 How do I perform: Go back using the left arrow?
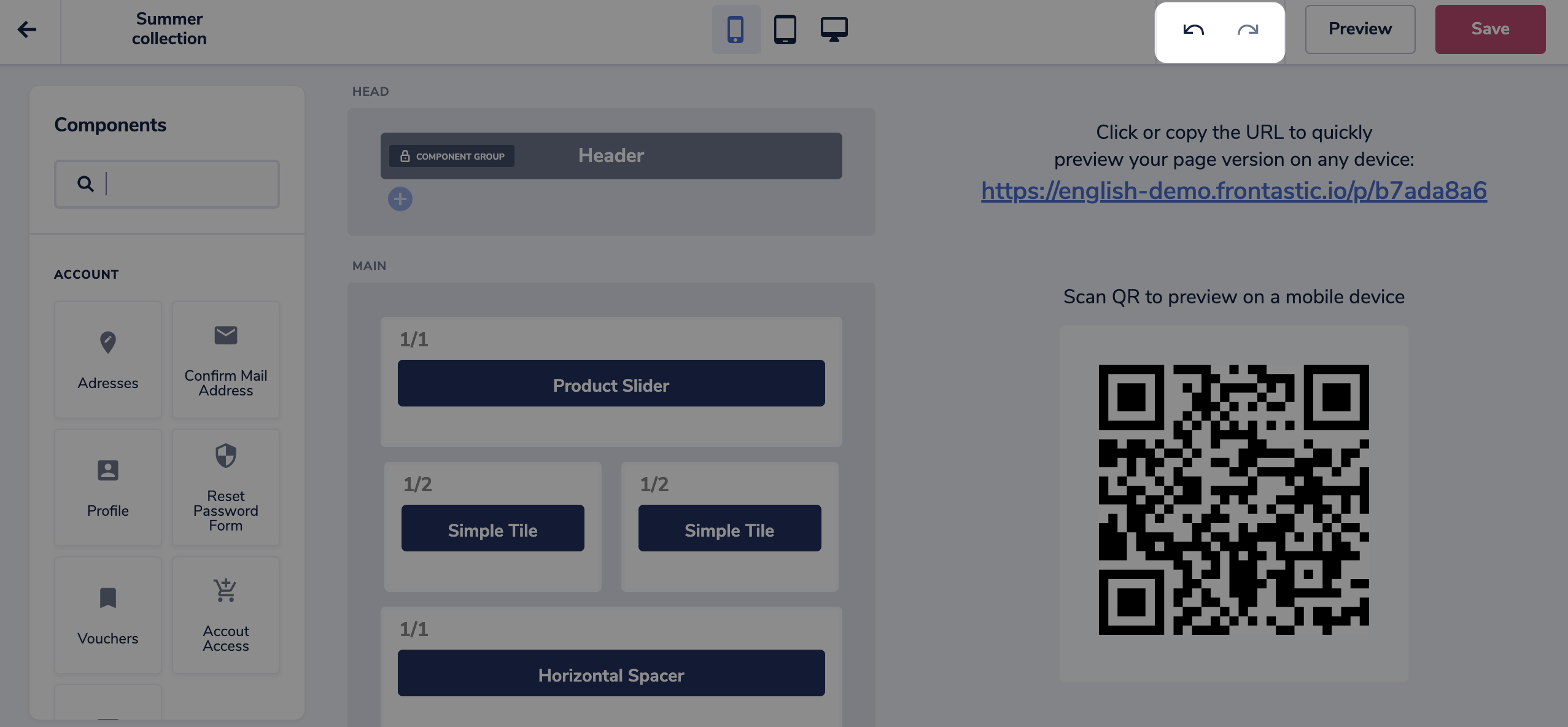tap(27, 29)
